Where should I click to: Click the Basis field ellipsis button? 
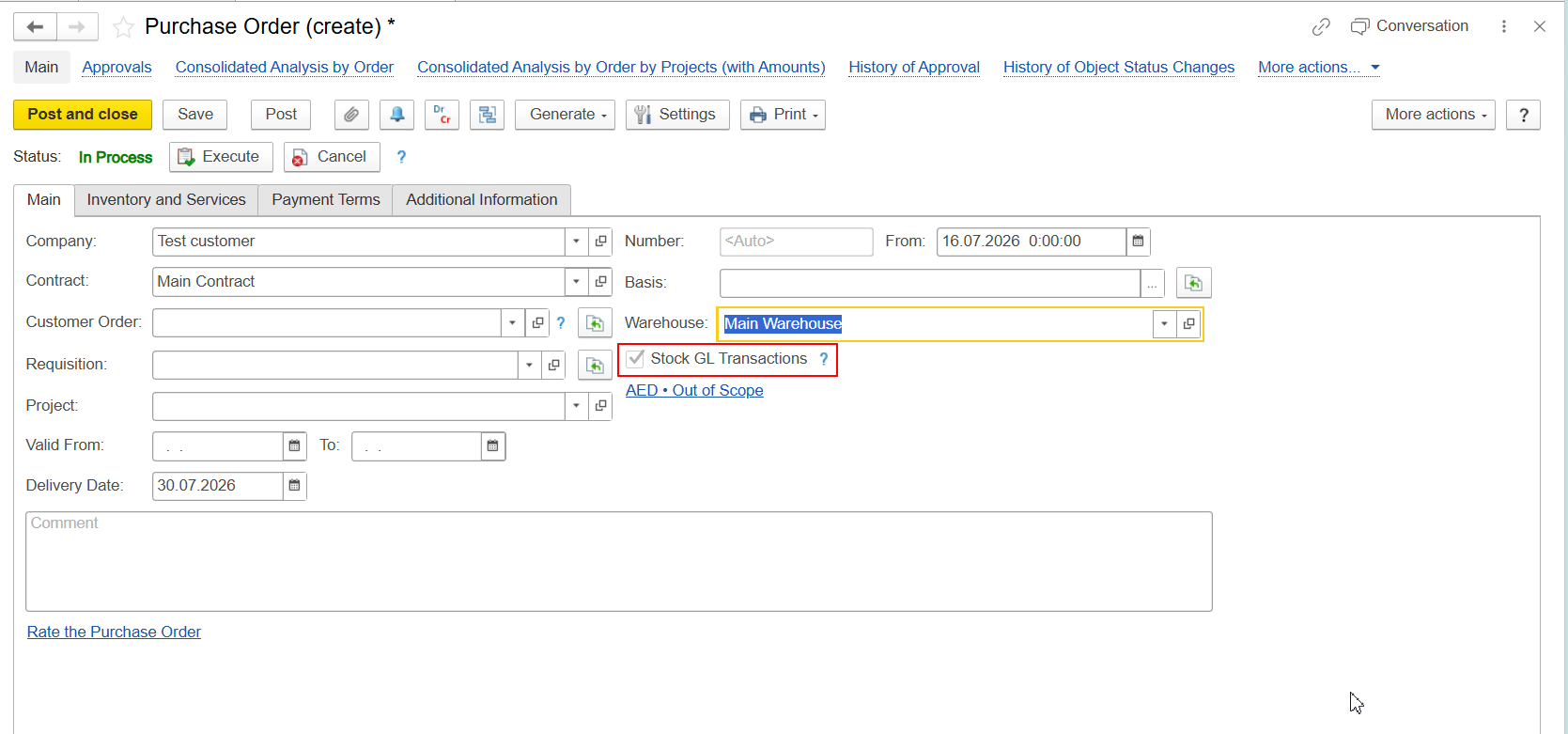tap(1152, 283)
